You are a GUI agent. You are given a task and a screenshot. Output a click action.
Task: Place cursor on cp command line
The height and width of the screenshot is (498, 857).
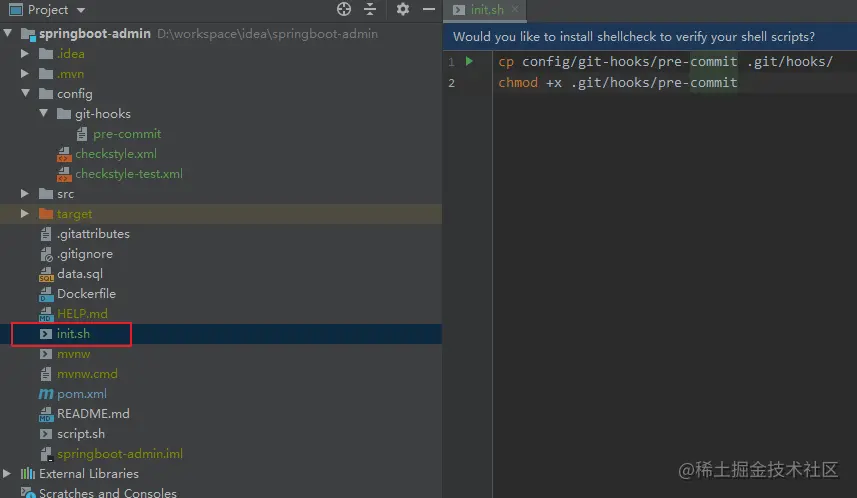[x=665, y=62]
